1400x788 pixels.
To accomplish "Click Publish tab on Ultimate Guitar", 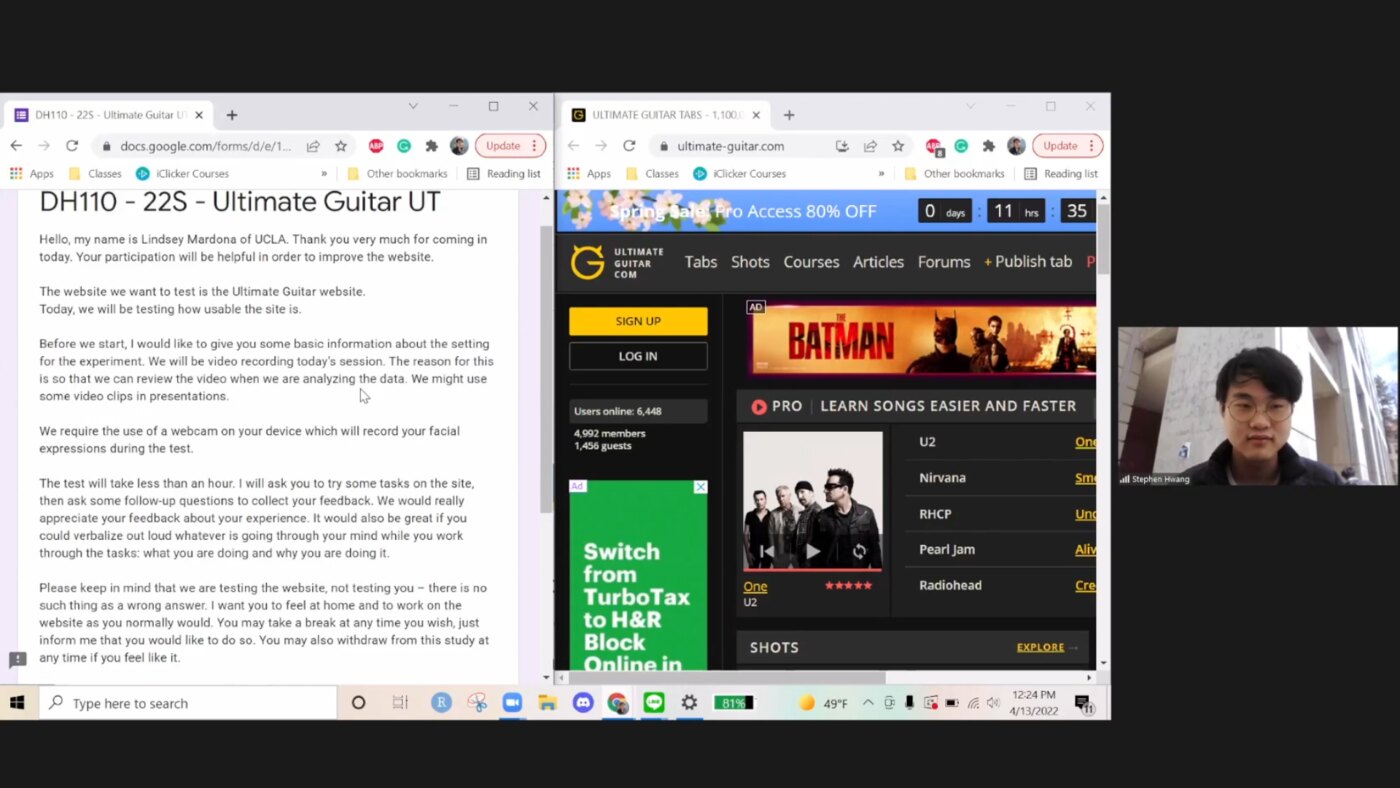I will pos(1028,262).
